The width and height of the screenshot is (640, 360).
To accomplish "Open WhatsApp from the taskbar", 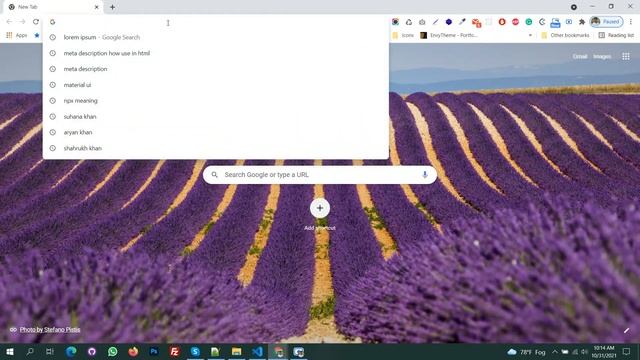I will click(113, 351).
